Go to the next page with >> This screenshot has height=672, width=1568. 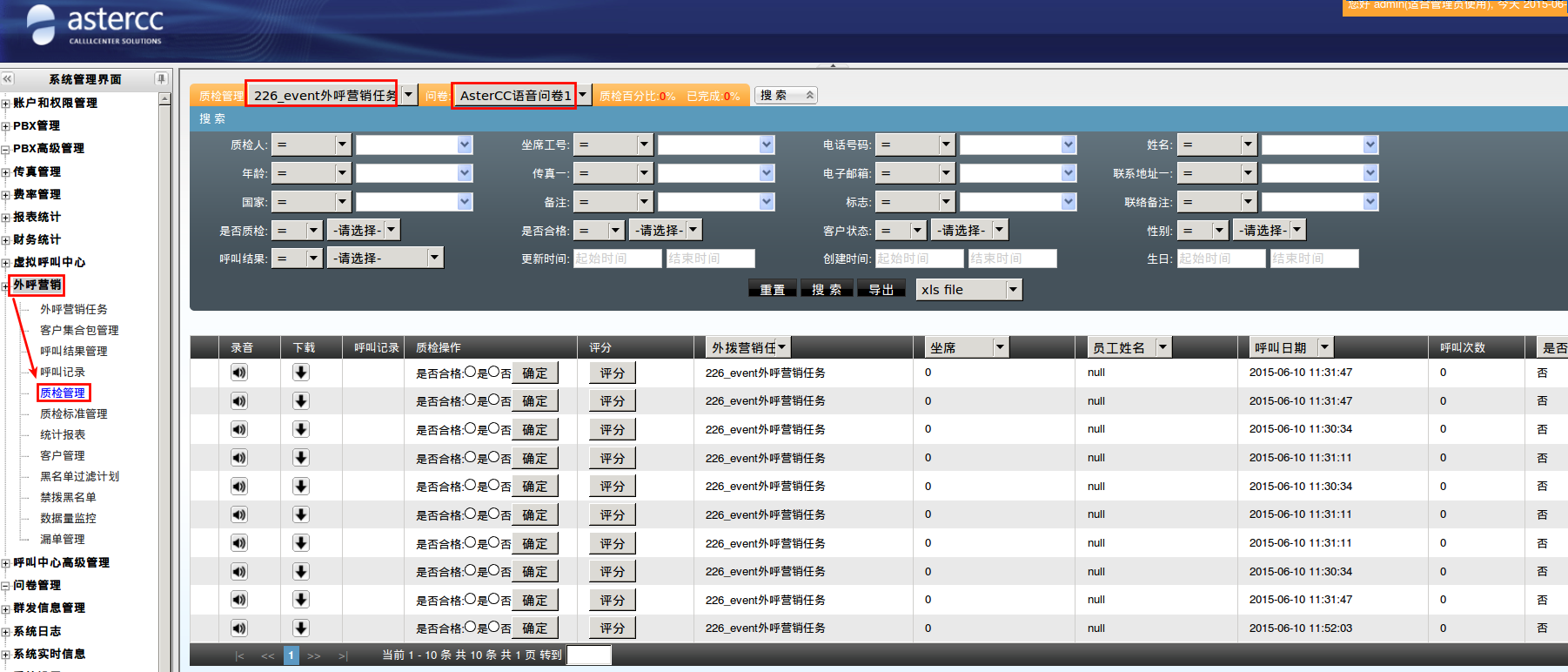coord(314,655)
